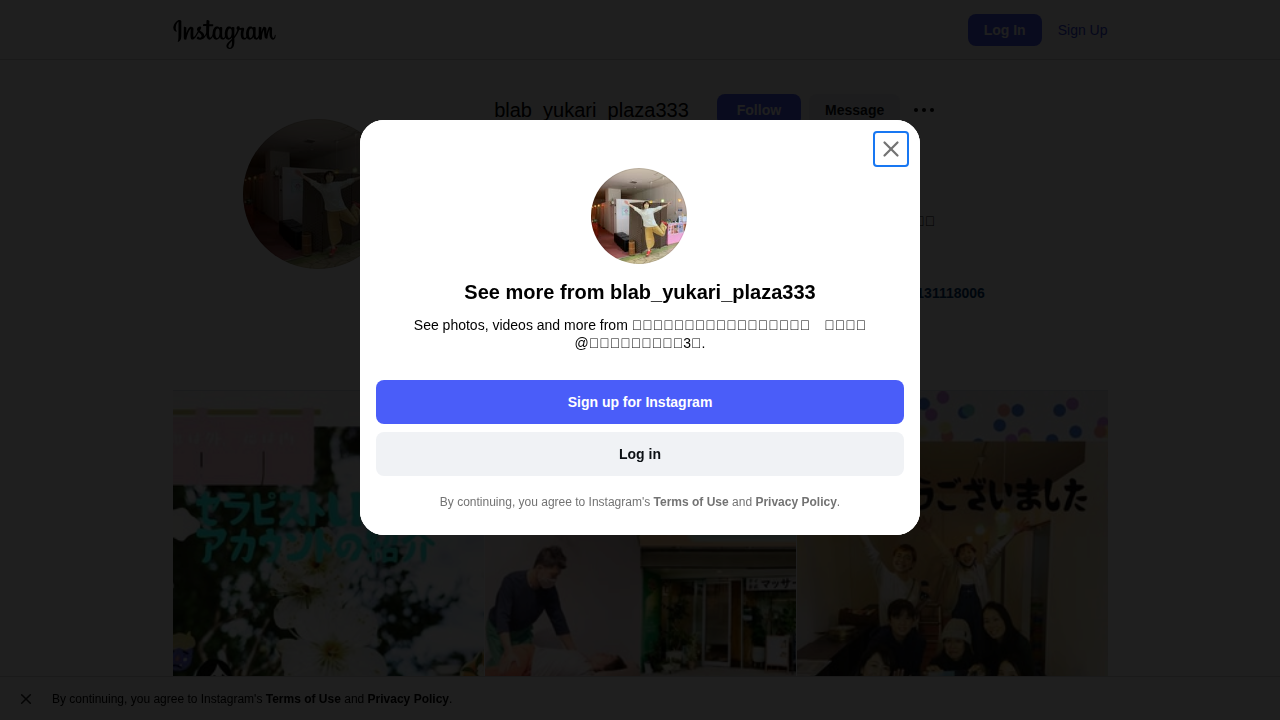Follow blab_yukari_plaza333 account
This screenshot has width=1280, height=720.
pos(759,110)
